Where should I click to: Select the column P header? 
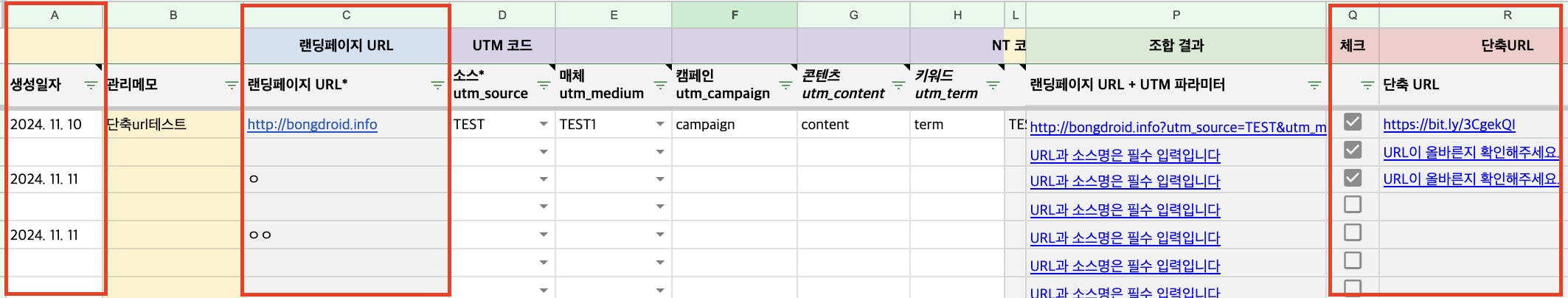(x=1176, y=15)
